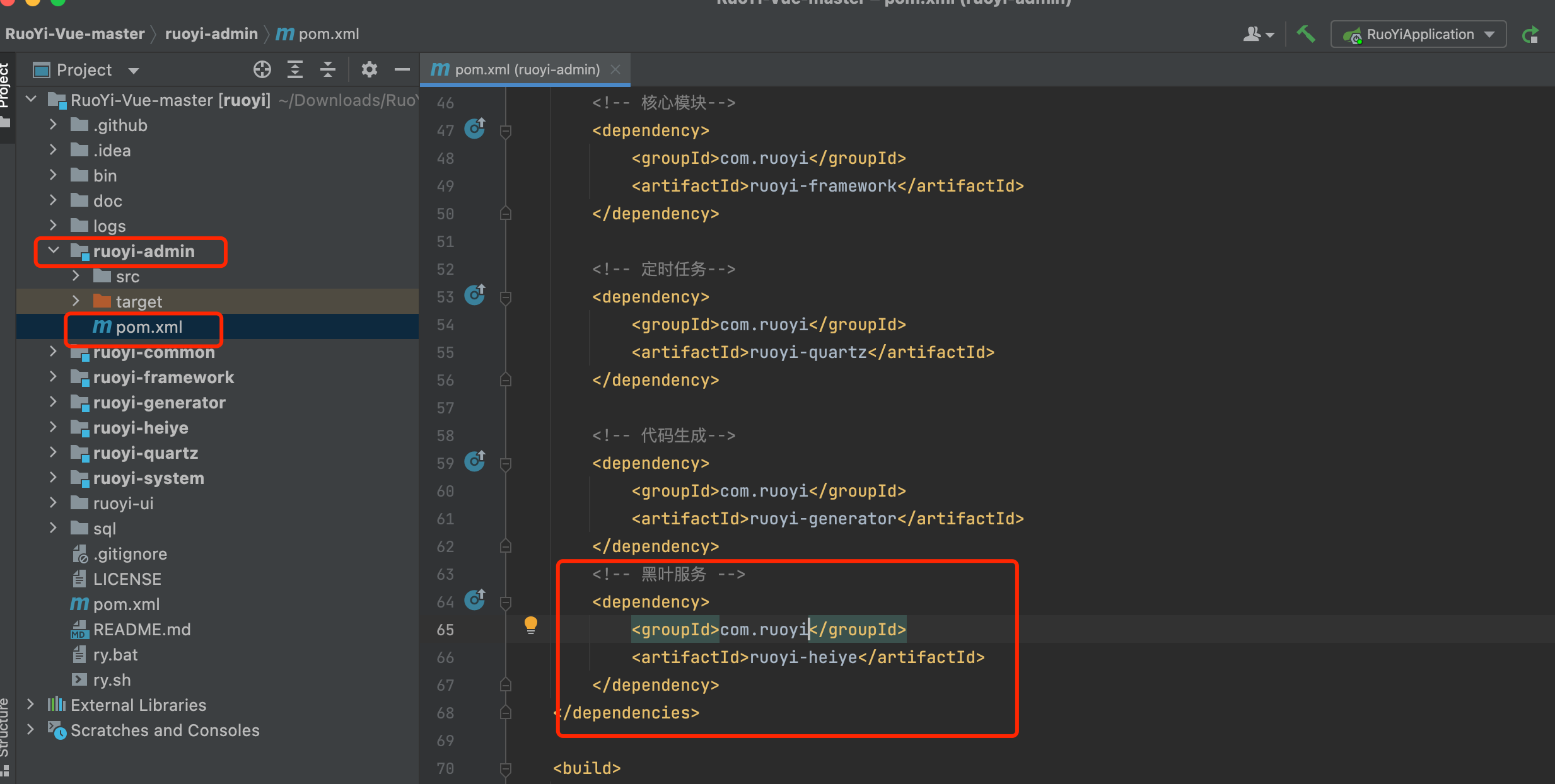Open the RuoYiApplication run configuration dropdown

pos(1418,34)
